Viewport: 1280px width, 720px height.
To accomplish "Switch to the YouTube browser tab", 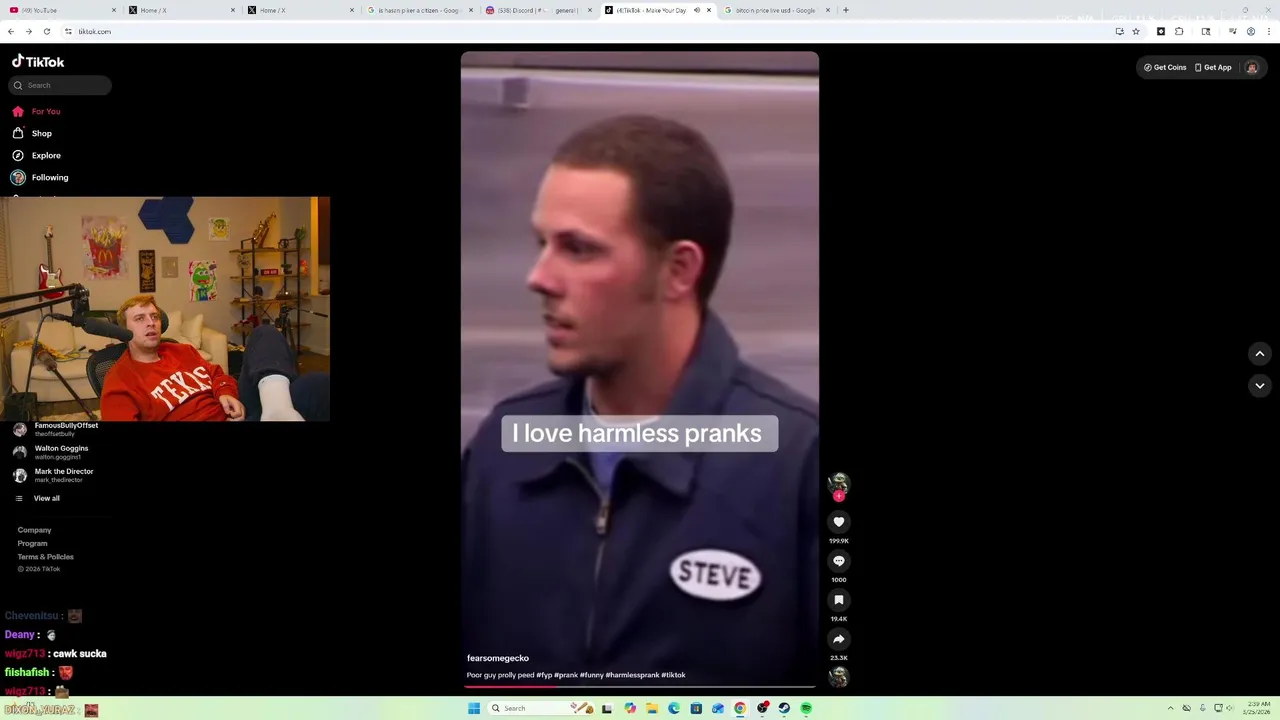I will [60, 10].
